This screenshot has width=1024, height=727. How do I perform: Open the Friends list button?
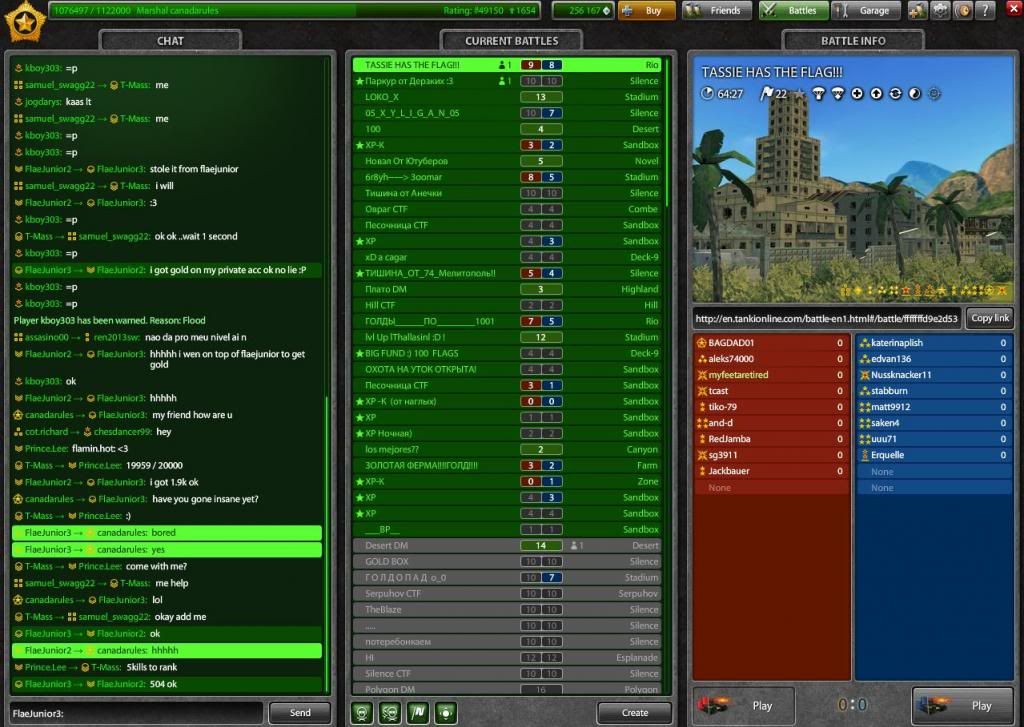(716, 11)
